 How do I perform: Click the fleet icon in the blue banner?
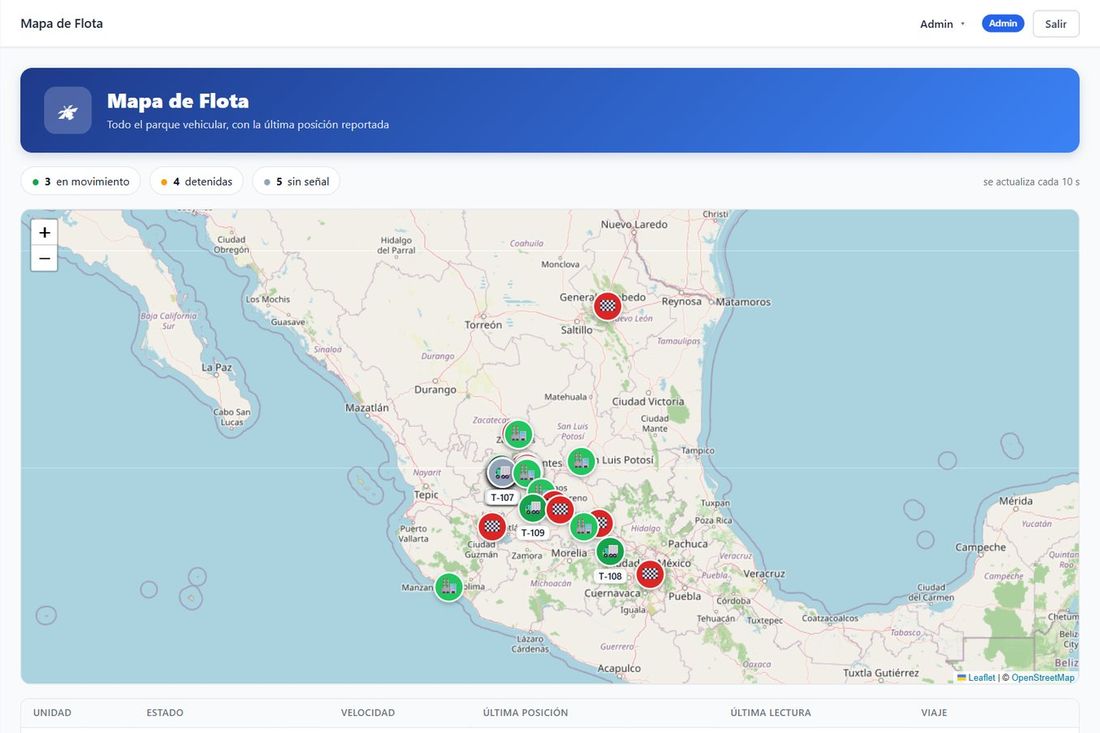68,111
